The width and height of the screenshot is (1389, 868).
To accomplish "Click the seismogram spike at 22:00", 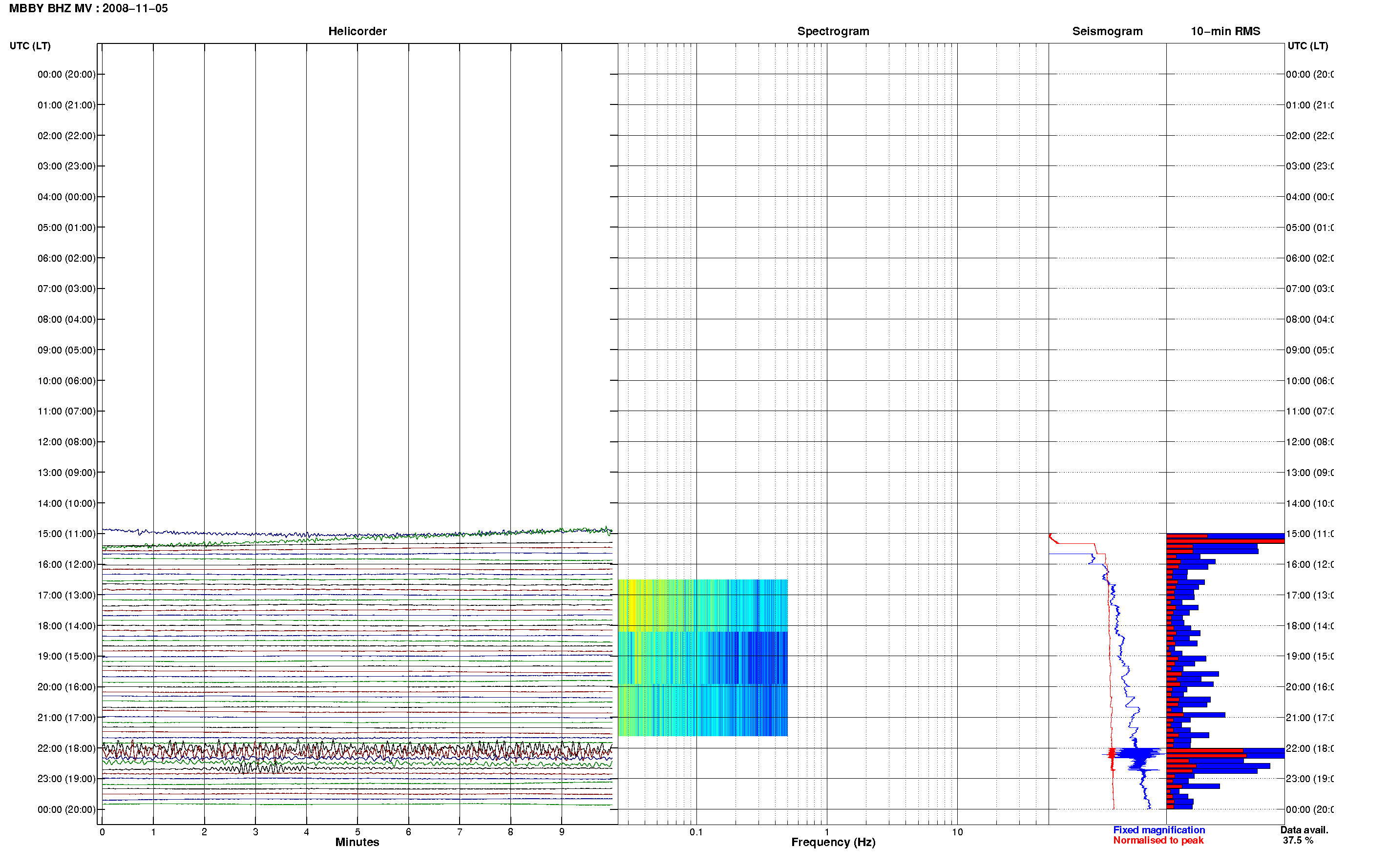I will tap(1134, 753).
